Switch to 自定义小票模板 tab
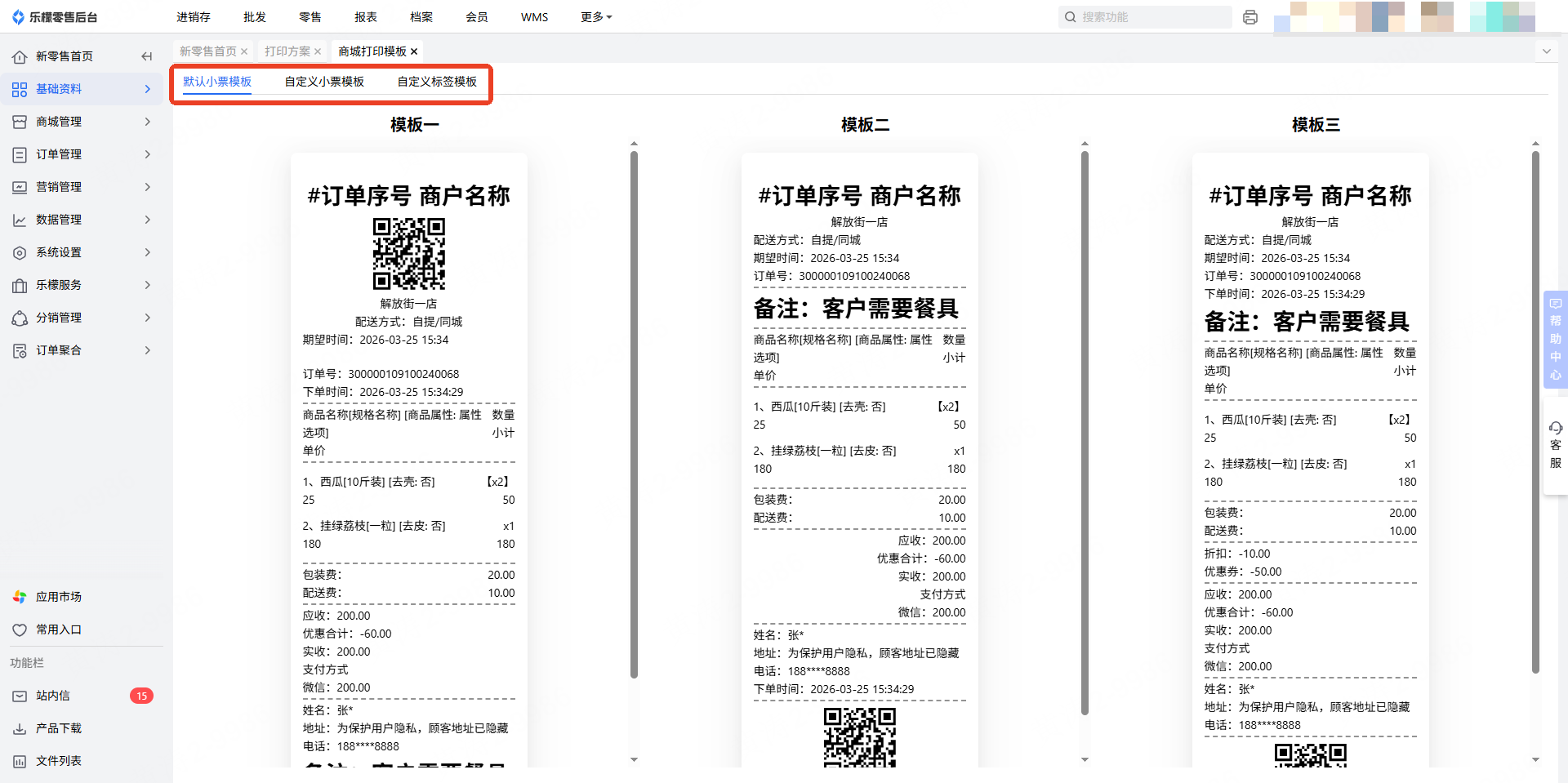Viewport: 1568px width, 783px height. coord(324,82)
